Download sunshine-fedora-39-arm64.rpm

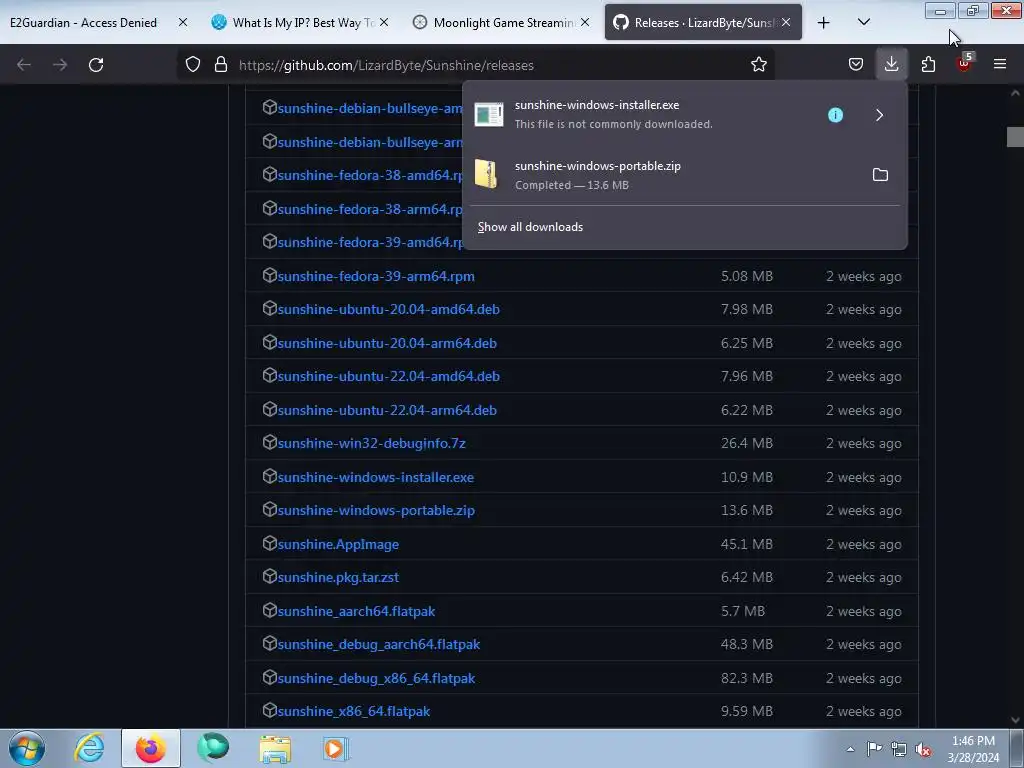[376, 276]
